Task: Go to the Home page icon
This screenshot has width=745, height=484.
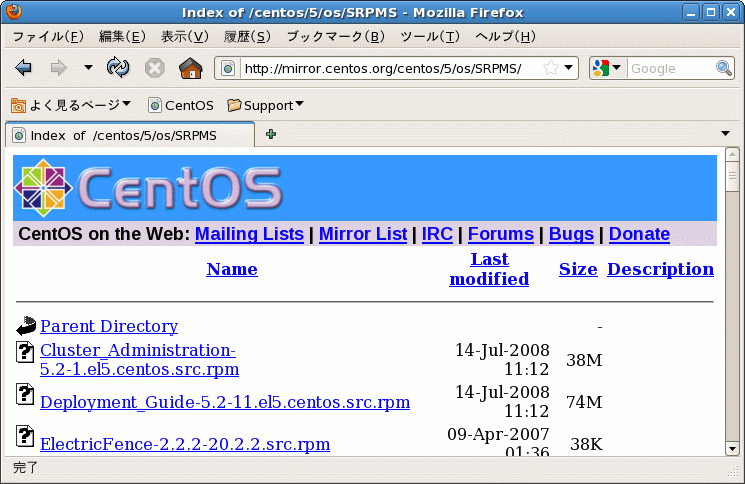Action: [190, 68]
